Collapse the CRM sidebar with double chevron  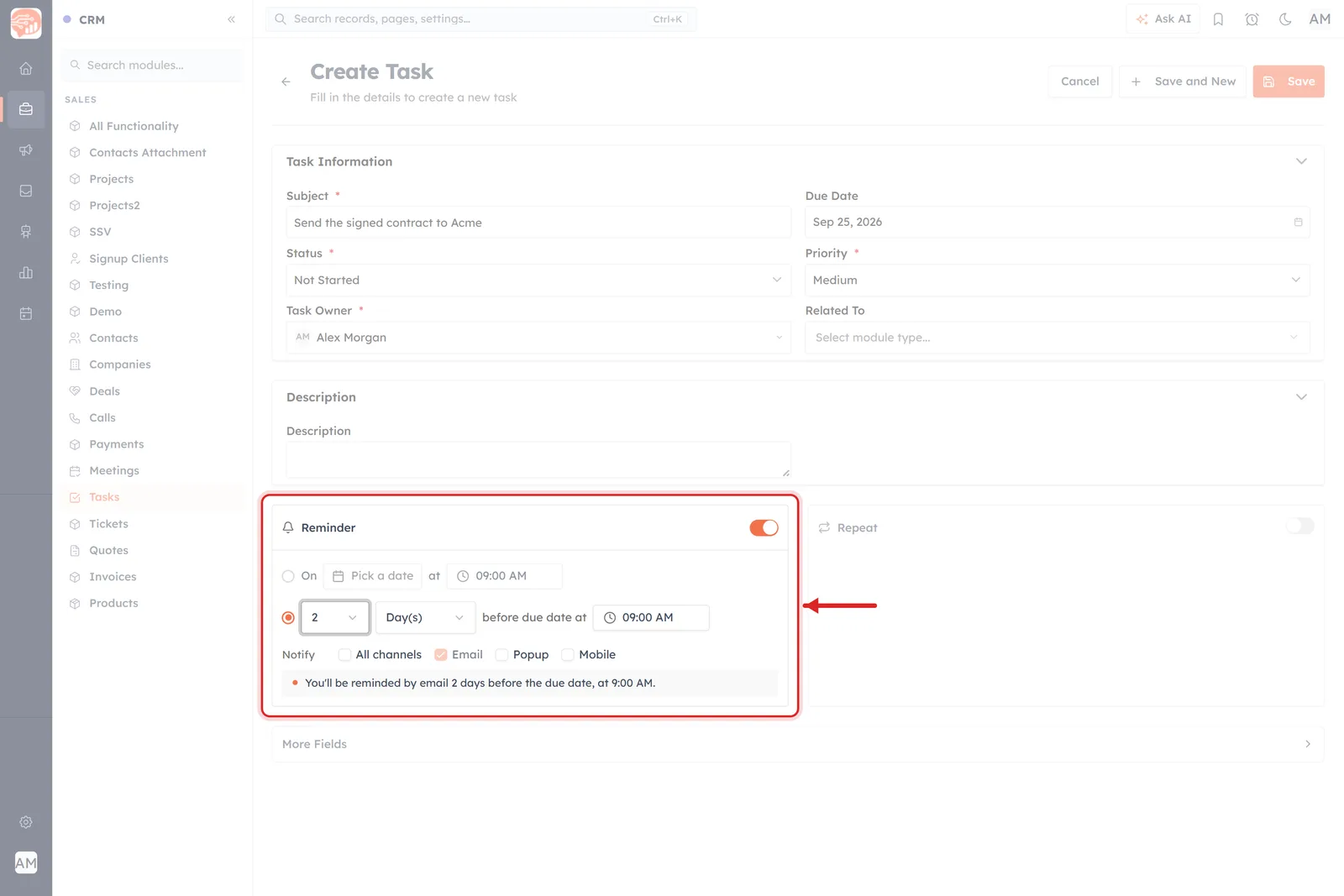[x=231, y=19]
